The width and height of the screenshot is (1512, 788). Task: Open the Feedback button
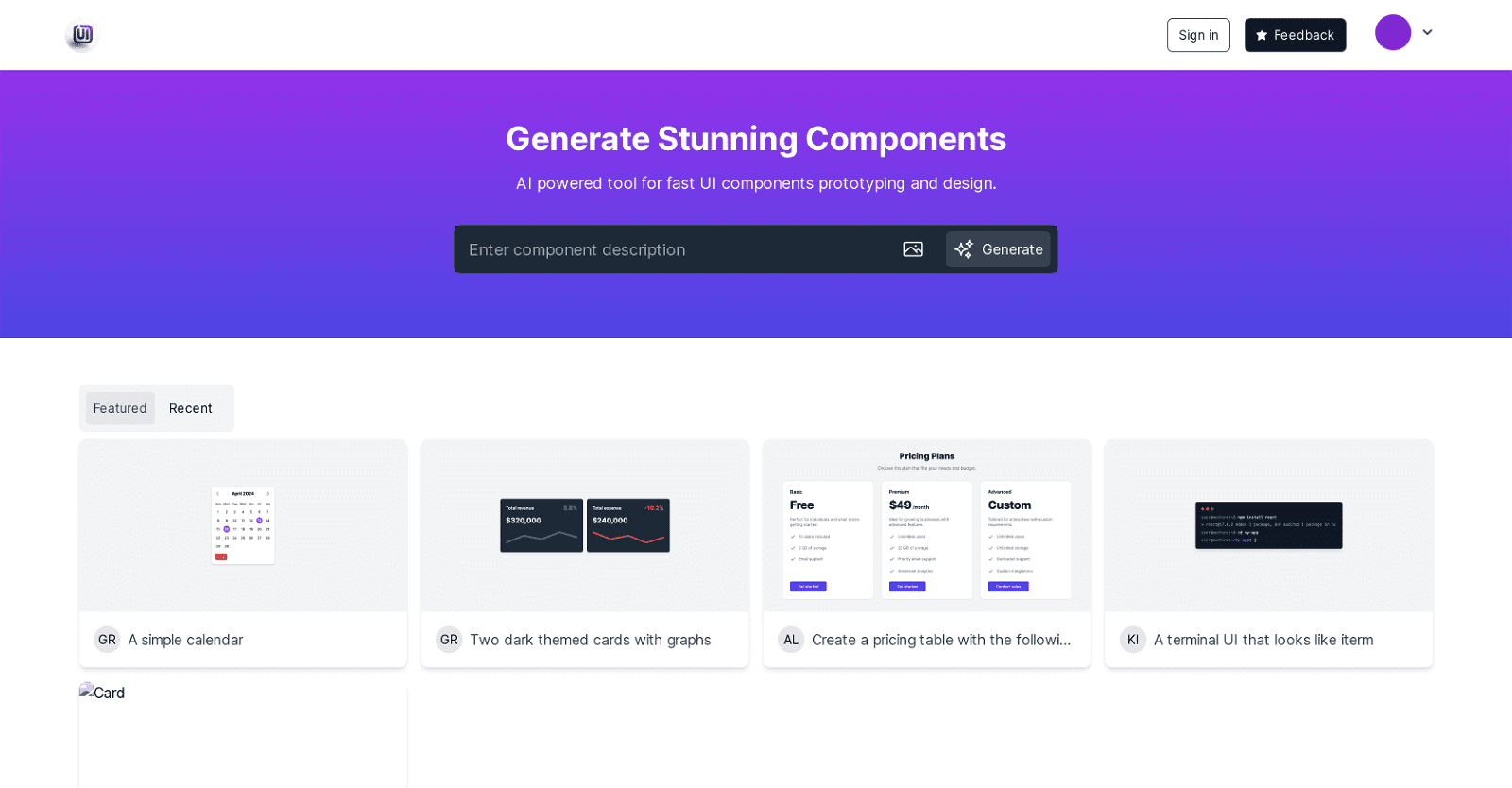point(1295,35)
